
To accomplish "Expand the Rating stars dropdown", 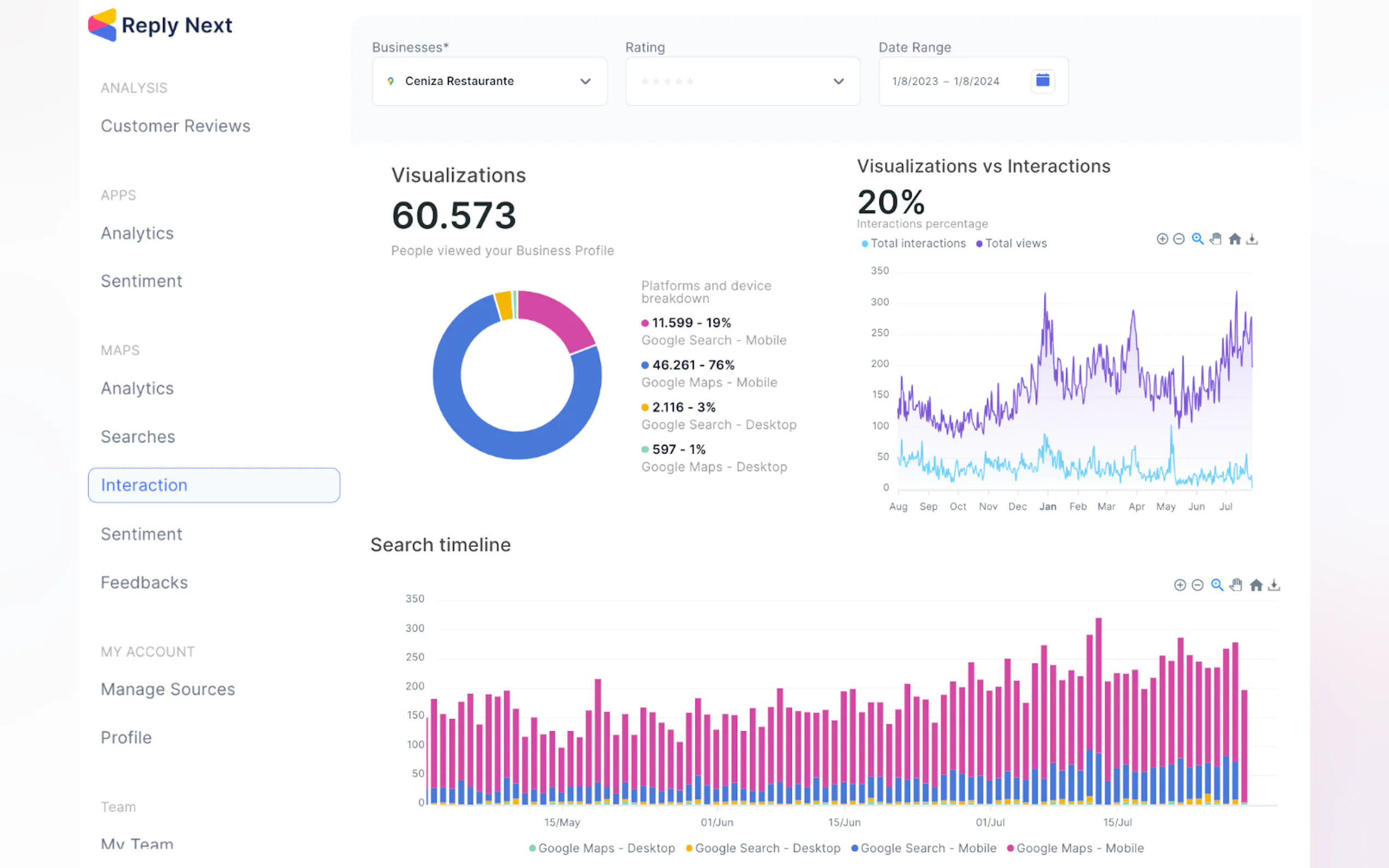I will [x=742, y=81].
